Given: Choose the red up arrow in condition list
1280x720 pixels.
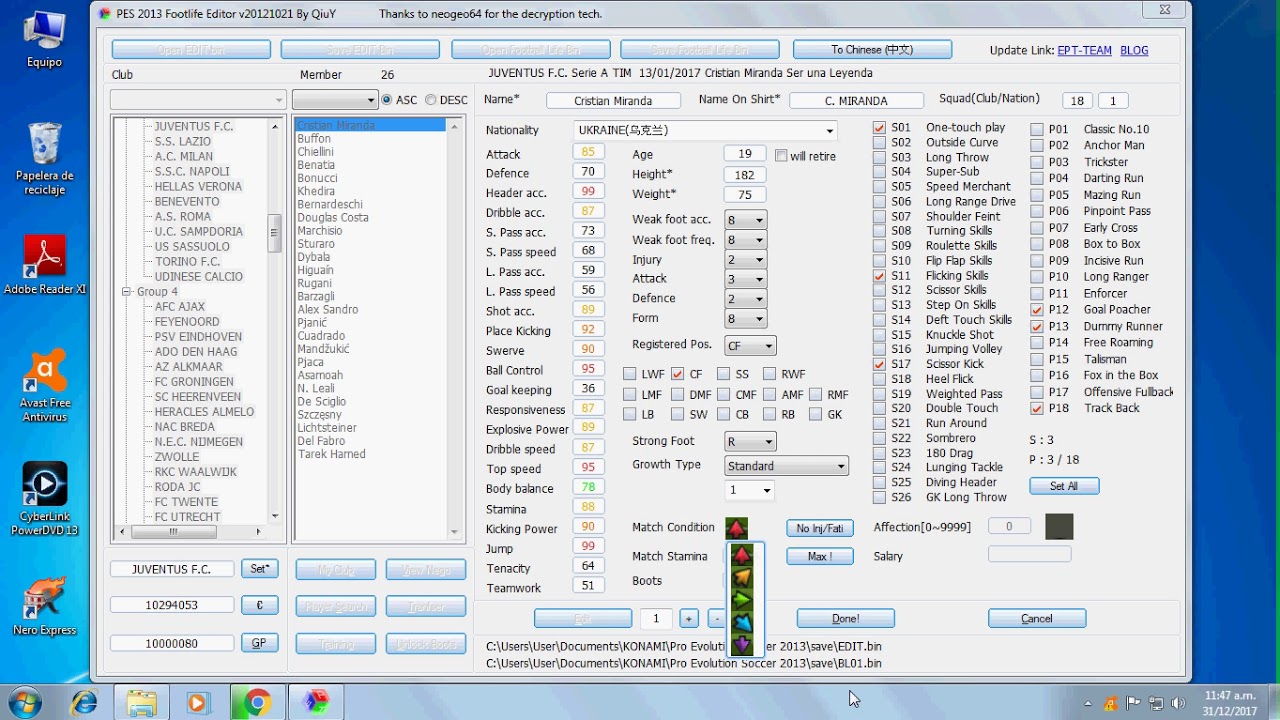Looking at the screenshot, I should click(x=742, y=555).
